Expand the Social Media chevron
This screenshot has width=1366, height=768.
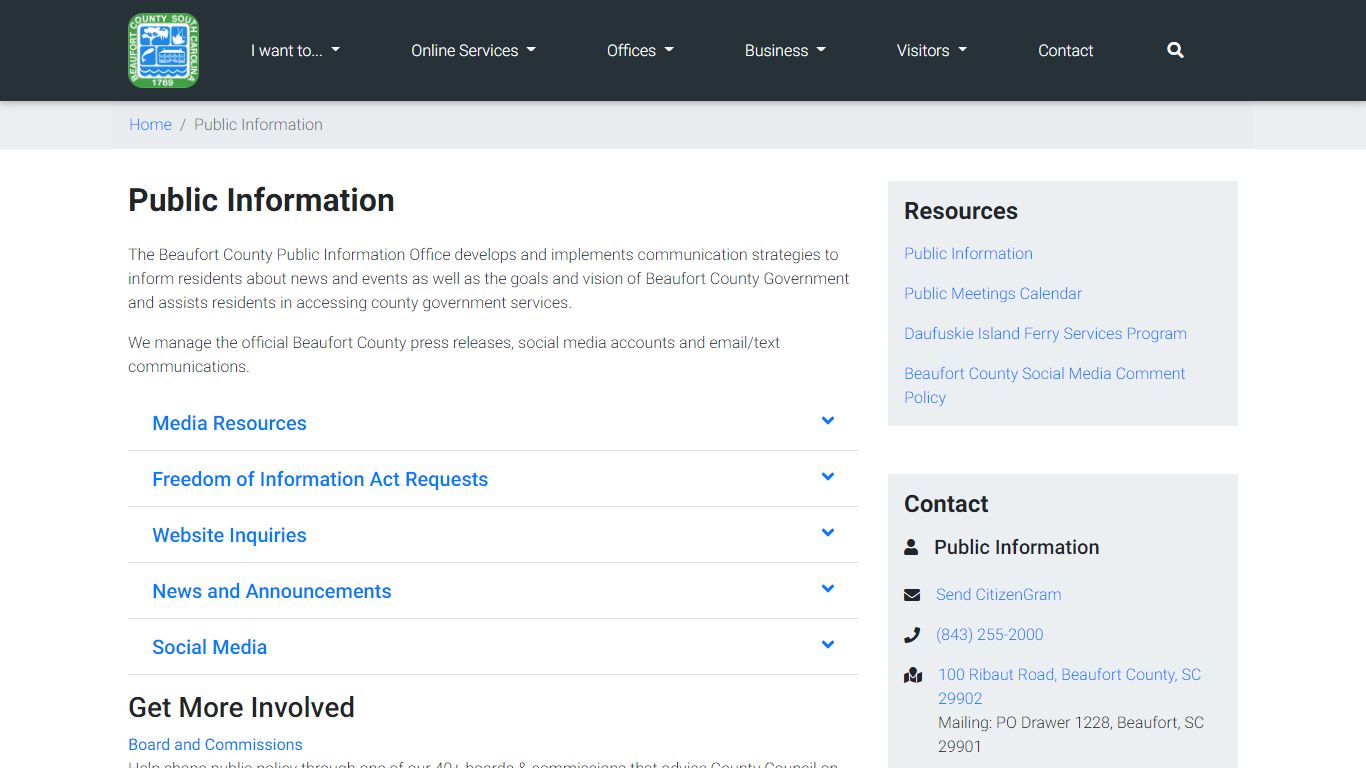click(828, 645)
